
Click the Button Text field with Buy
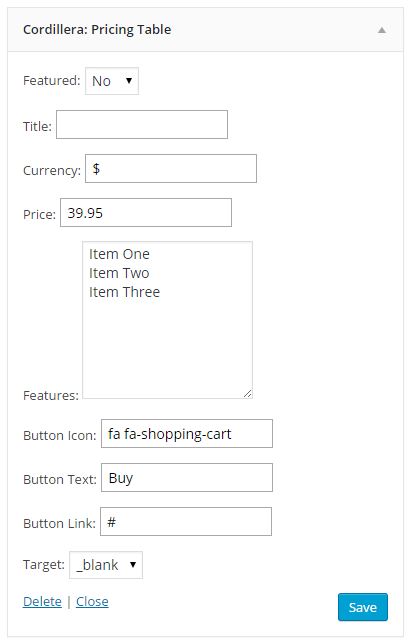[x=187, y=478]
